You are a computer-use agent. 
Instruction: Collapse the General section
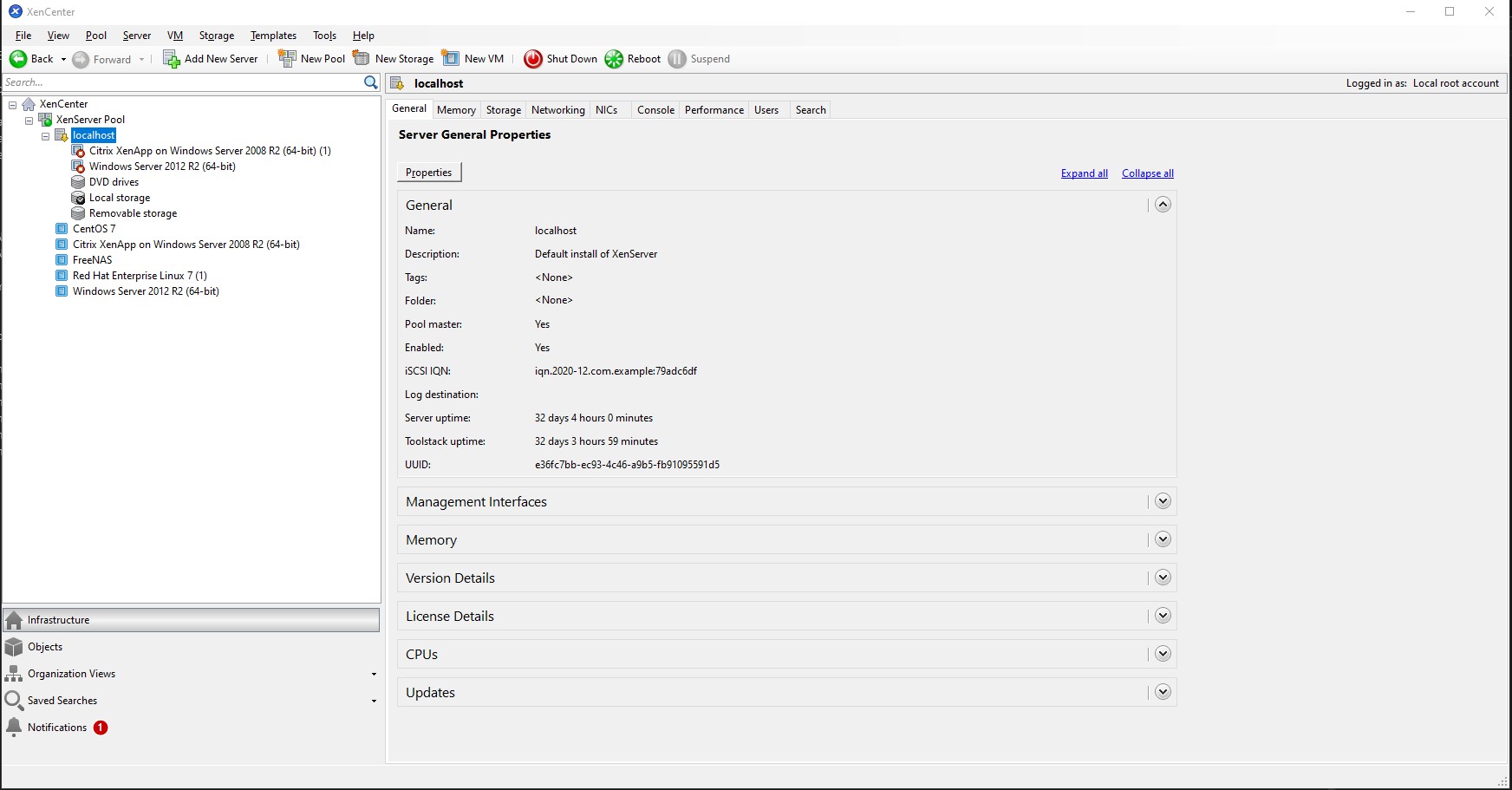click(1163, 205)
